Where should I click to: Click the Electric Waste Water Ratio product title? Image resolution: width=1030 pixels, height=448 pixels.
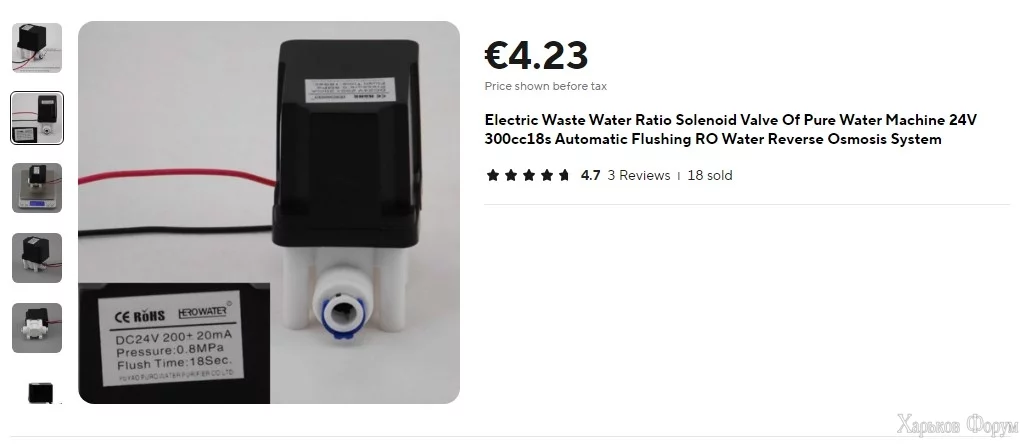(x=730, y=129)
